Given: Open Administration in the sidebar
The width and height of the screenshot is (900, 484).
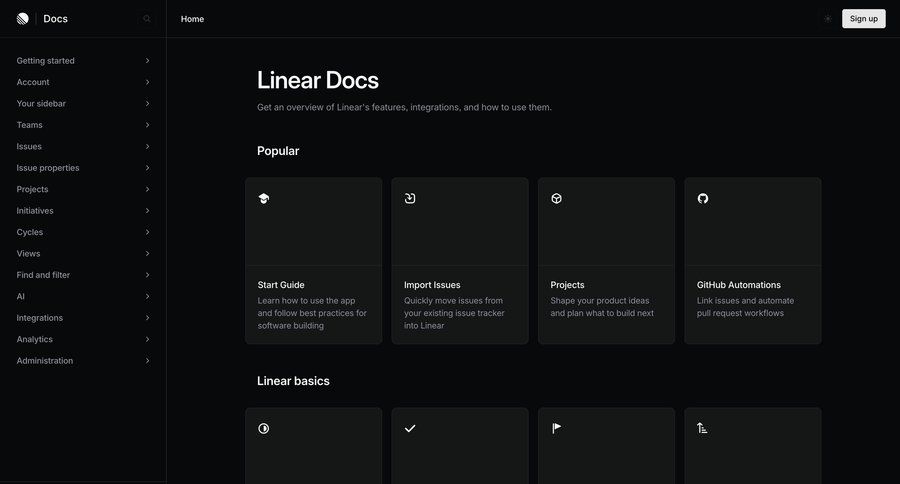Looking at the screenshot, I should [45, 361].
